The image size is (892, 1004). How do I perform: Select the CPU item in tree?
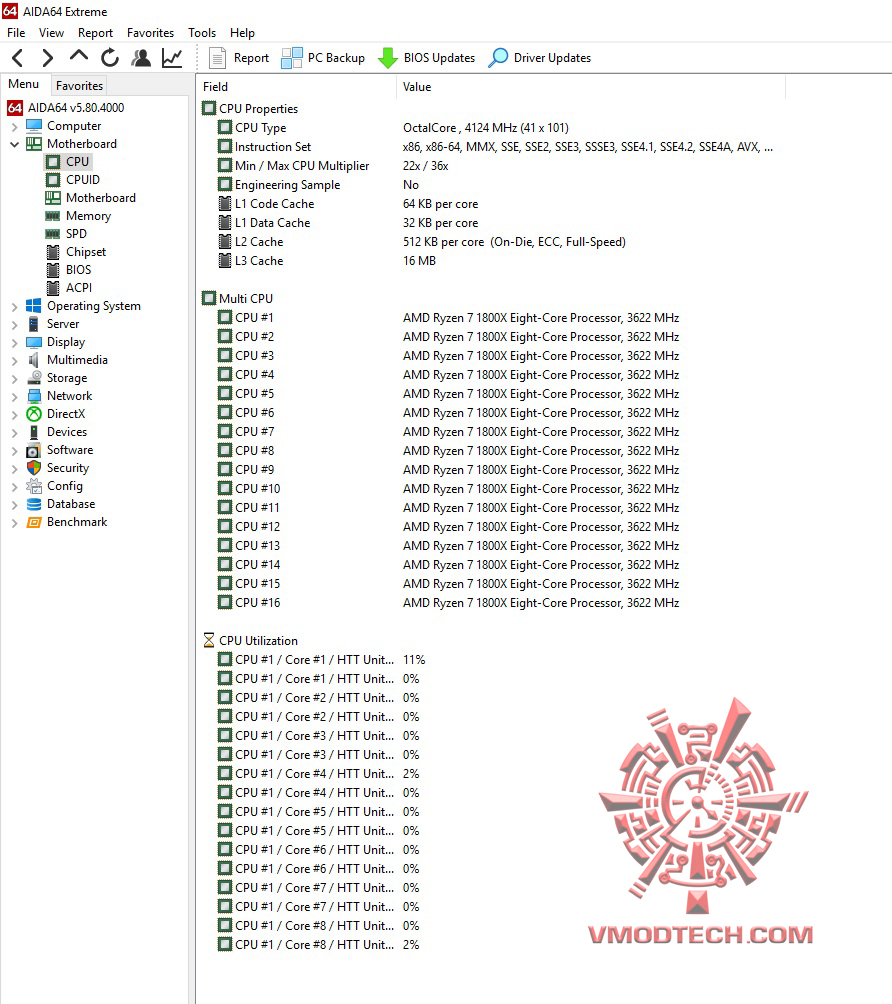77,162
